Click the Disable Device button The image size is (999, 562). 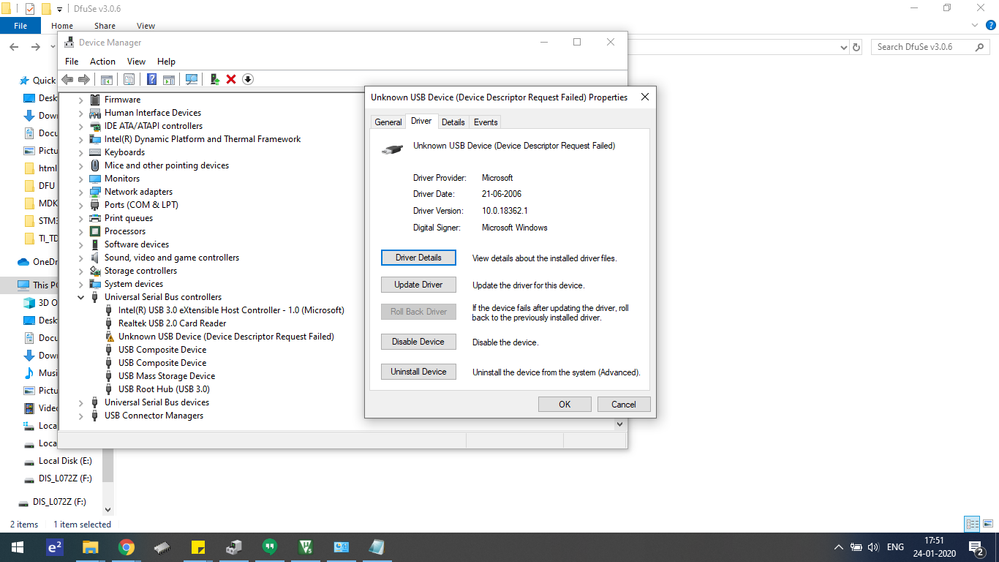click(419, 342)
